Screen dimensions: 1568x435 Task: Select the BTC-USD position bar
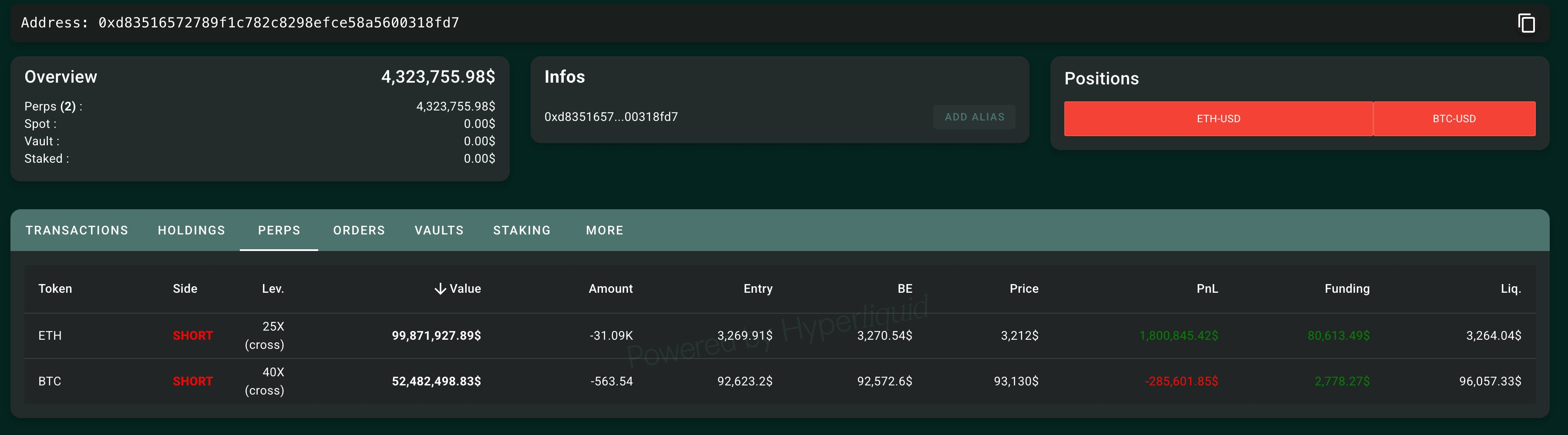click(x=1454, y=119)
